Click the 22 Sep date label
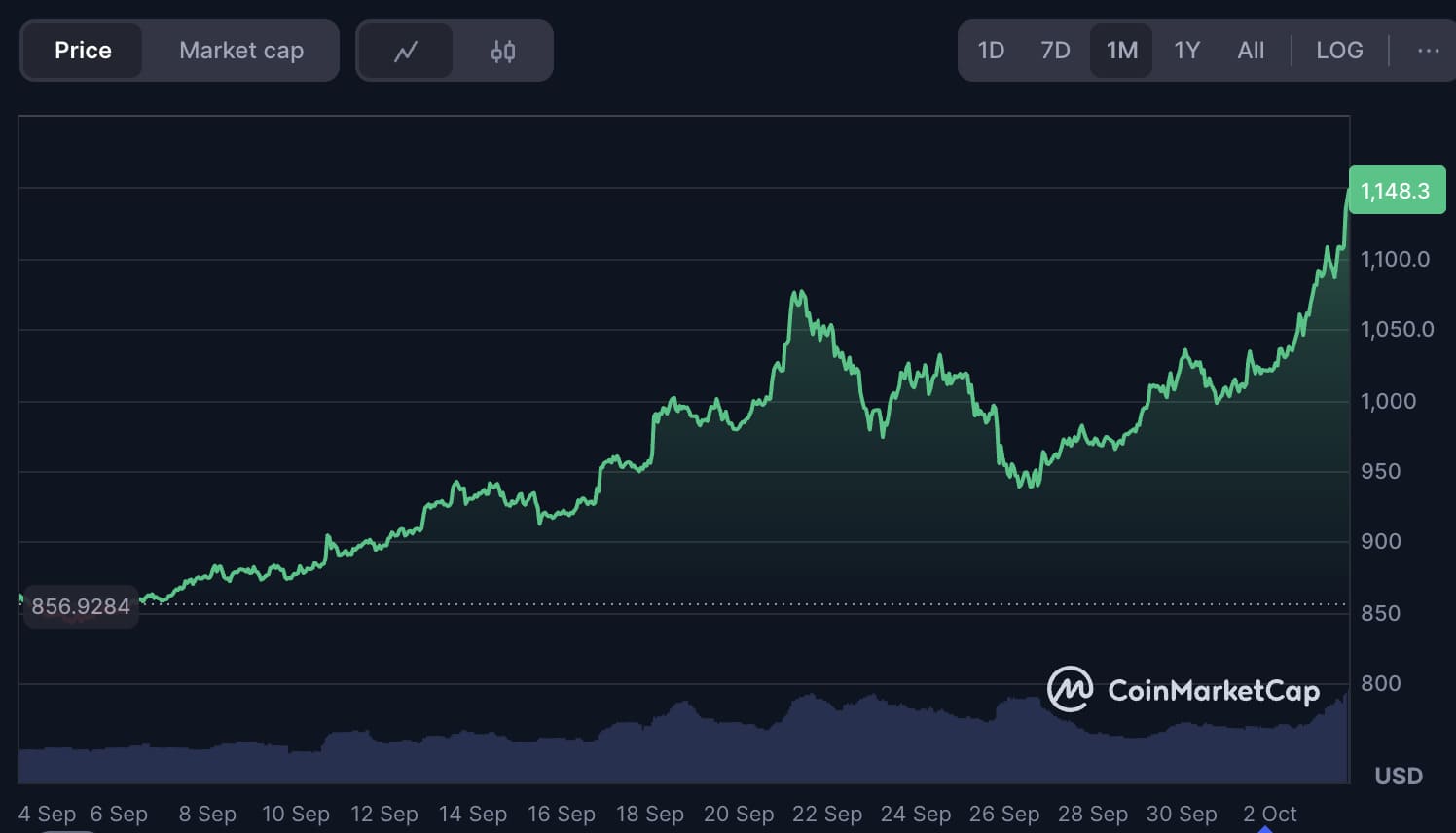The width and height of the screenshot is (1456, 833). coord(826,814)
